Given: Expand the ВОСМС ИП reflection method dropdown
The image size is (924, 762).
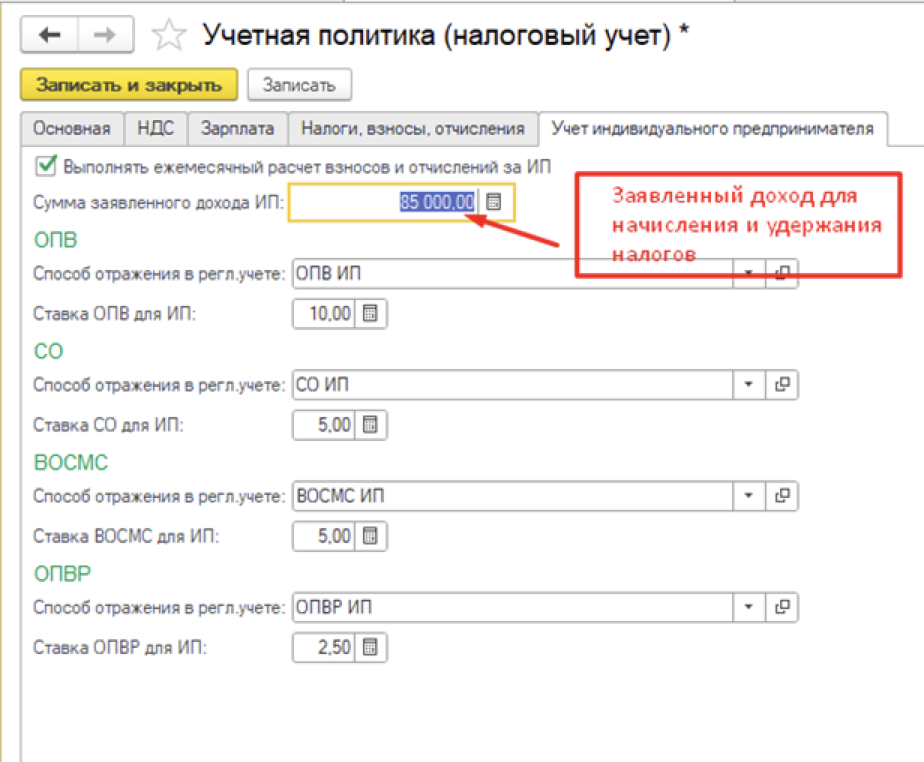Looking at the screenshot, I should [748, 495].
